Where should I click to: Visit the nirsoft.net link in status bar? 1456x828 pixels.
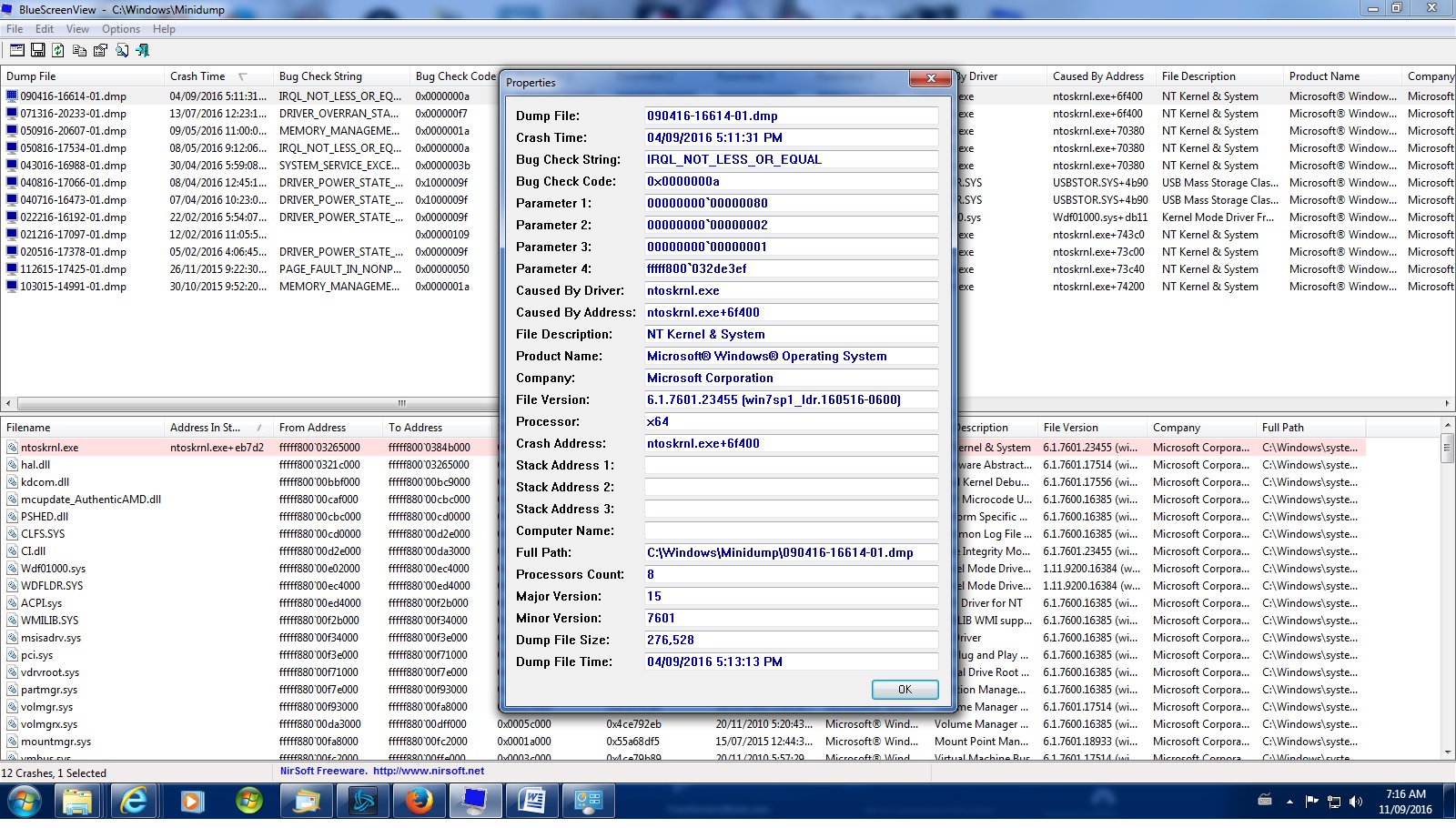point(429,771)
